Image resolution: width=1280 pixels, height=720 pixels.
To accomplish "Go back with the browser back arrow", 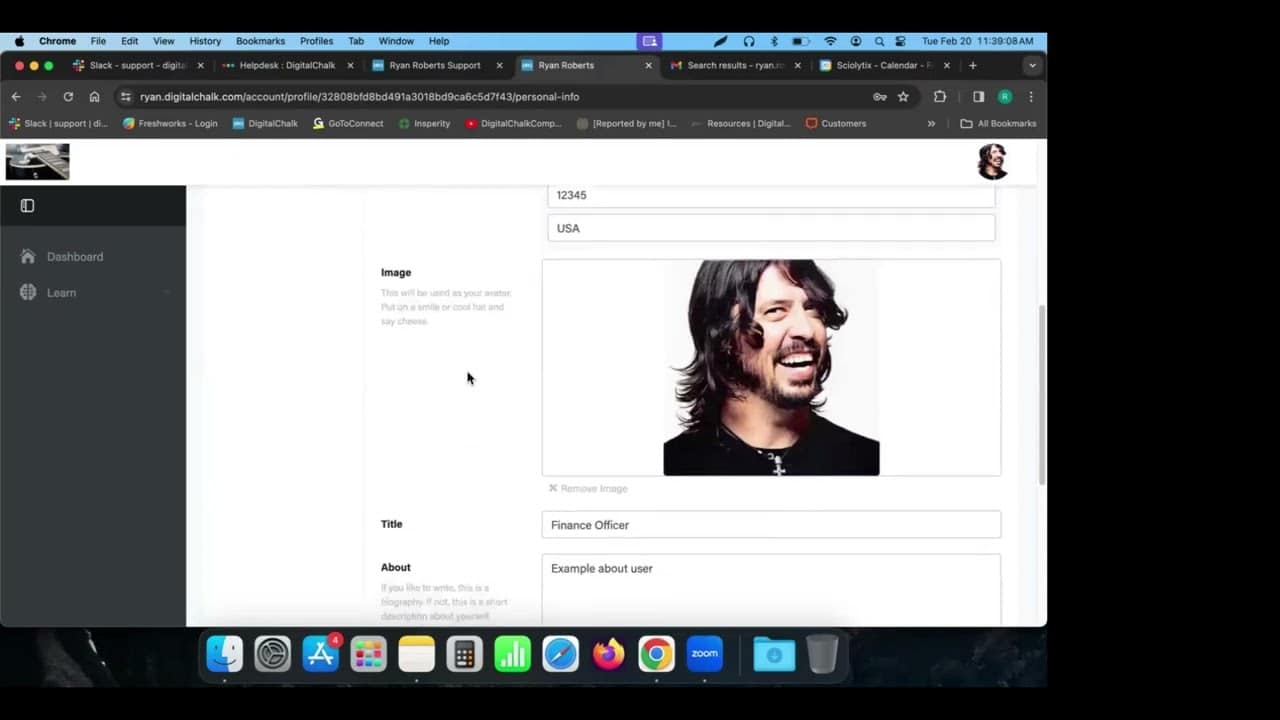I will tap(16, 97).
